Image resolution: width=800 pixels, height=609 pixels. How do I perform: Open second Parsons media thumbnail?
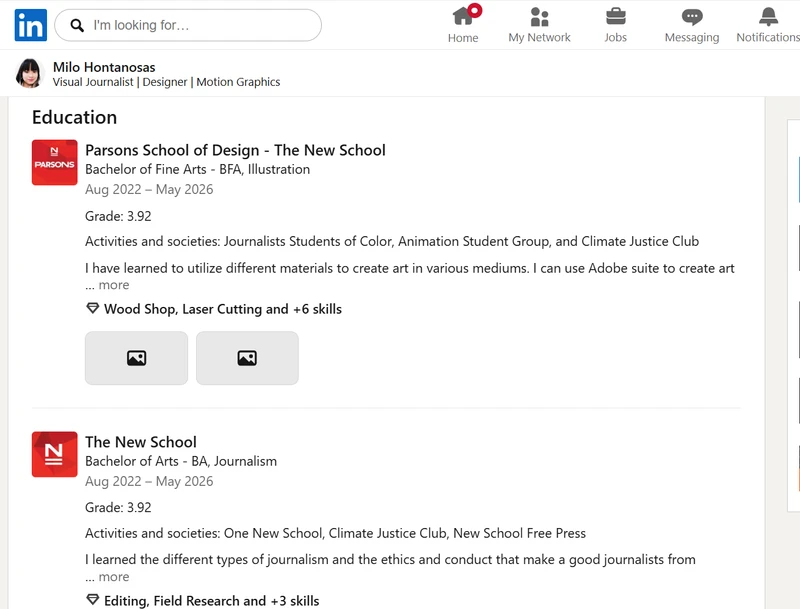pyautogui.click(x=247, y=358)
